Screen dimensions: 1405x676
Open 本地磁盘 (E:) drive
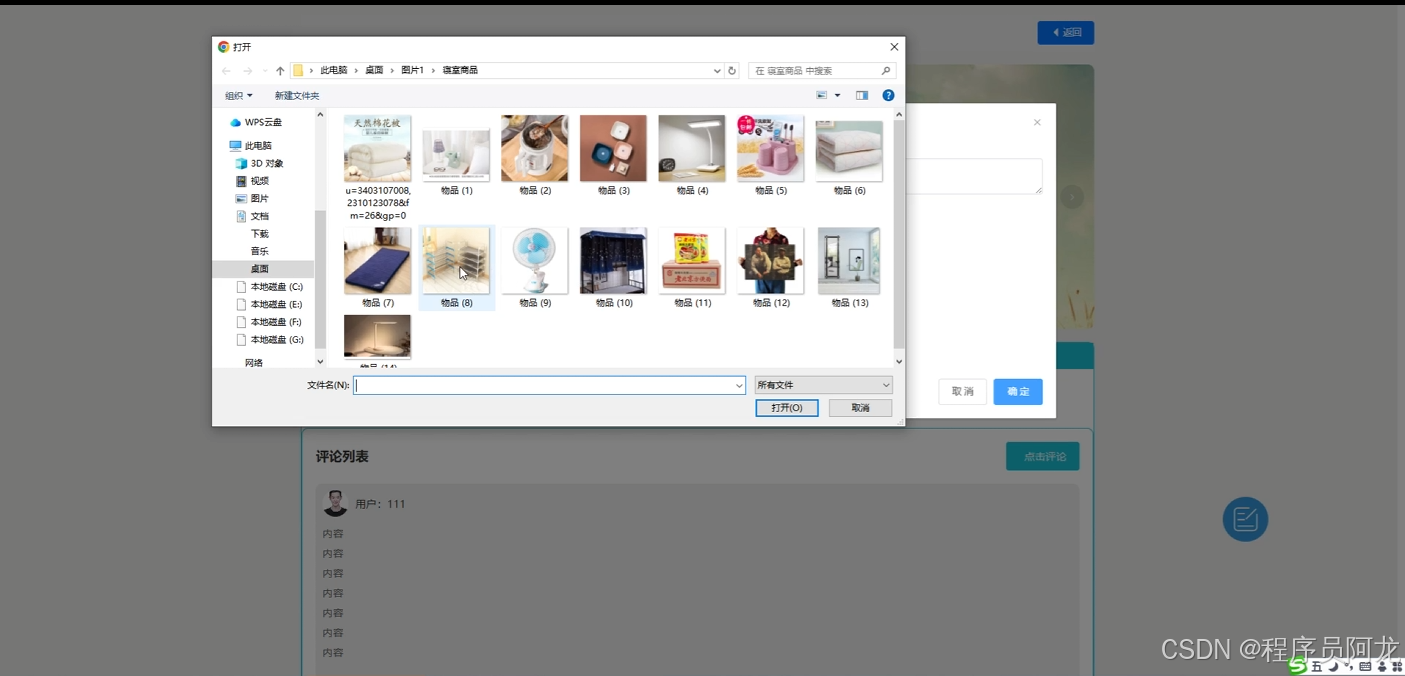pyautogui.click(x=269, y=304)
